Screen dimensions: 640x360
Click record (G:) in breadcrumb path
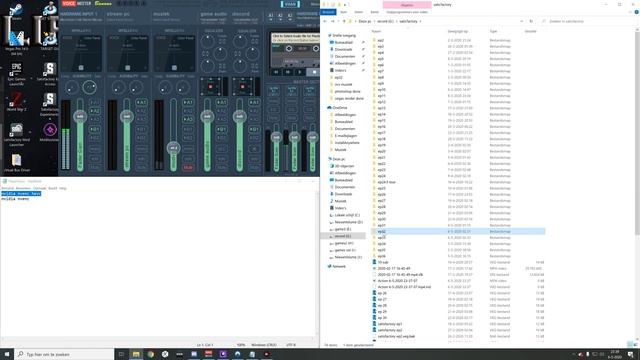pos(385,21)
